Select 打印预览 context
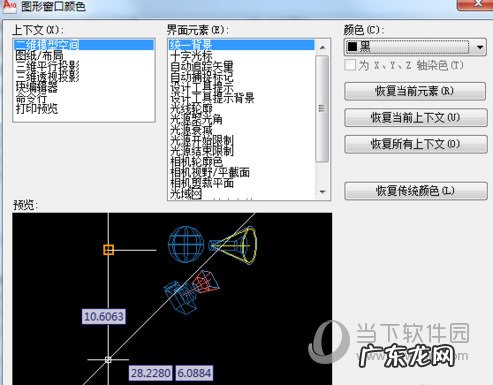This screenshot has width=493, height=385. pyautogui.click(x=84, y=109)
